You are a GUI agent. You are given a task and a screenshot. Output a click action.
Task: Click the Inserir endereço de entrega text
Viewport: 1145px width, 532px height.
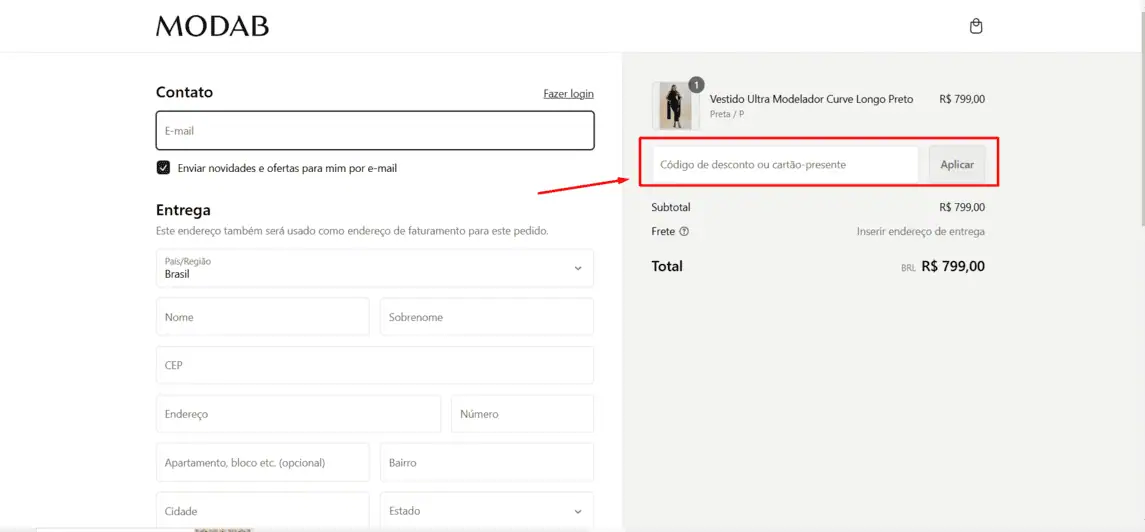pyautogui.click(x=921, y=232)
